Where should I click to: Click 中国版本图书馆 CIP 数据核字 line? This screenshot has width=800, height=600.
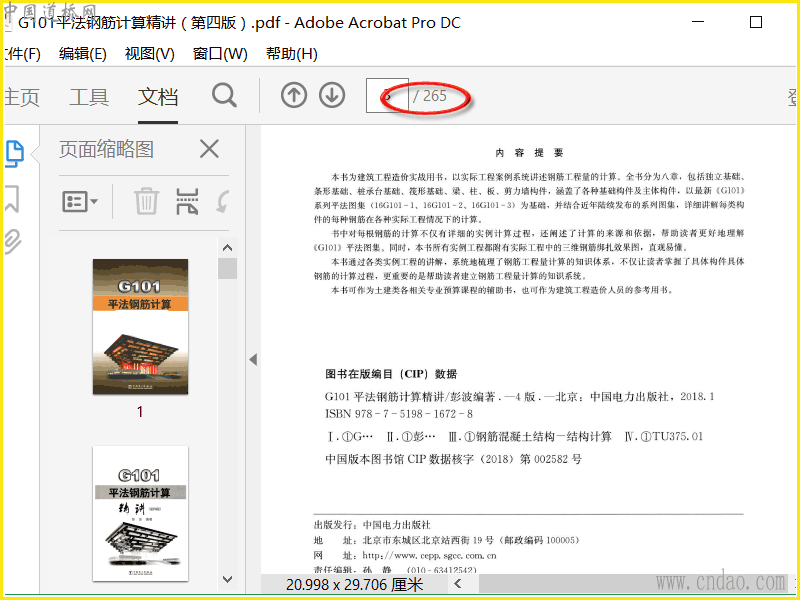tap(454, 459)
